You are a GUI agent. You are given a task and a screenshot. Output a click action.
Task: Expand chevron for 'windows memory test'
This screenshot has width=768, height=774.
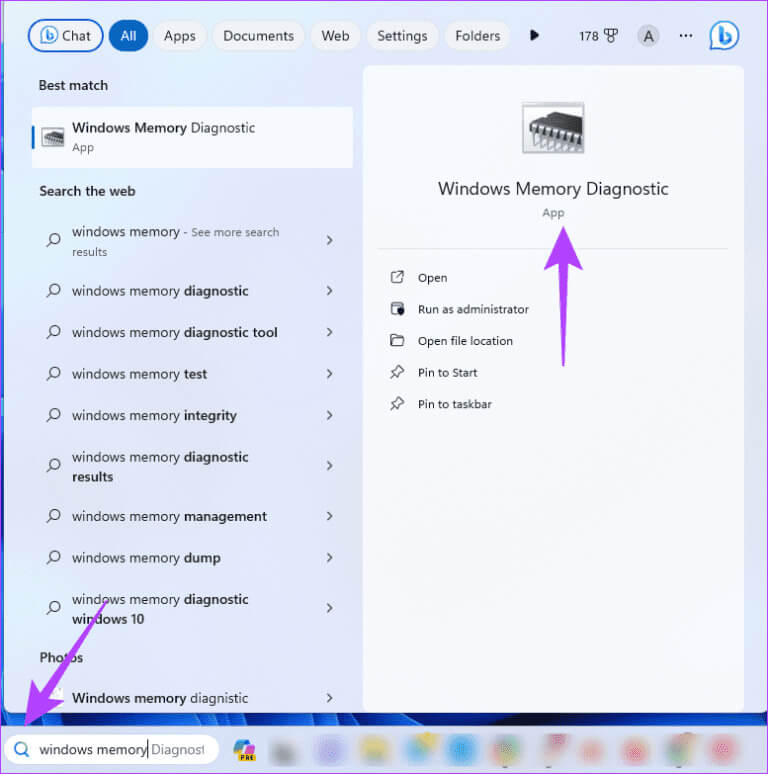click(x=329, y=374)
